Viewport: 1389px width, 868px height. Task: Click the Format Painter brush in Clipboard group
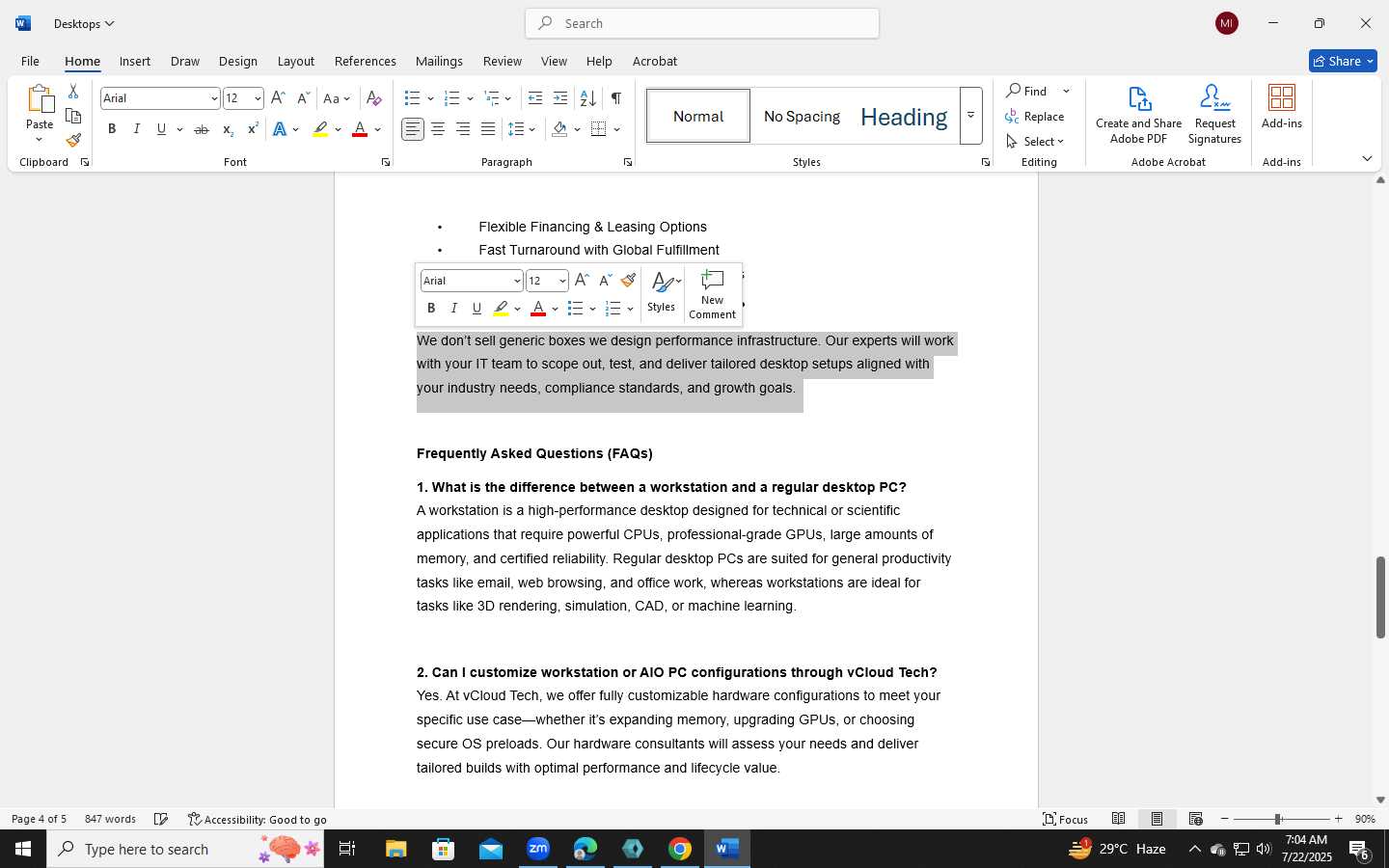(73, 140)
